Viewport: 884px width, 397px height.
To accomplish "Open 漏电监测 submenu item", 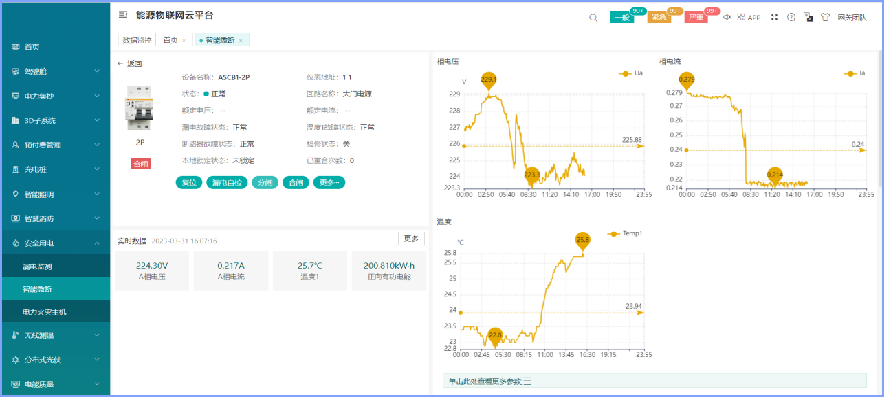I will pos(55,266).
